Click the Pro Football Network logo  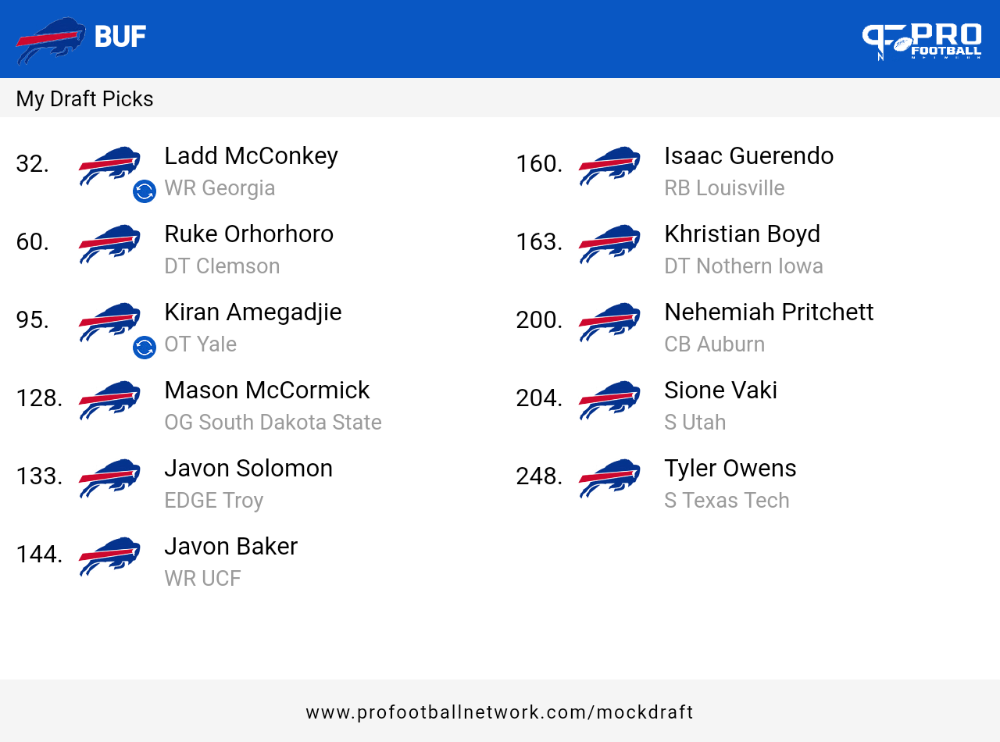[922, 40]
